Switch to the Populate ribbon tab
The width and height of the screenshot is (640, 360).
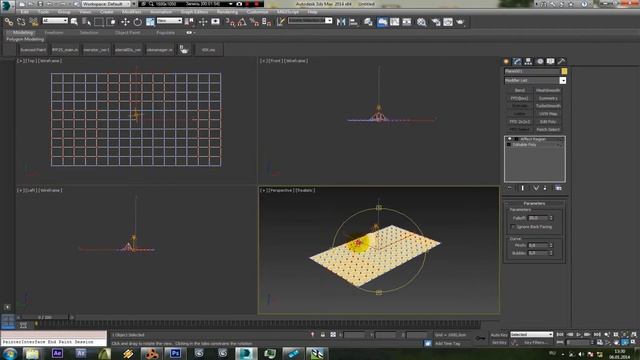(166, 33)
